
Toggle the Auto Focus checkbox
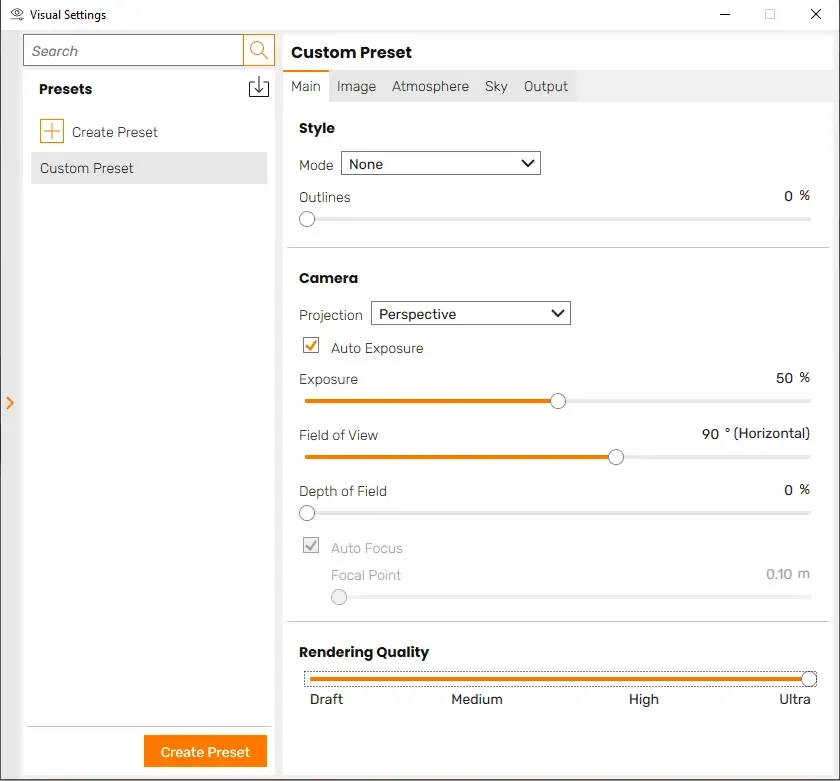click(x=311, y=547)
